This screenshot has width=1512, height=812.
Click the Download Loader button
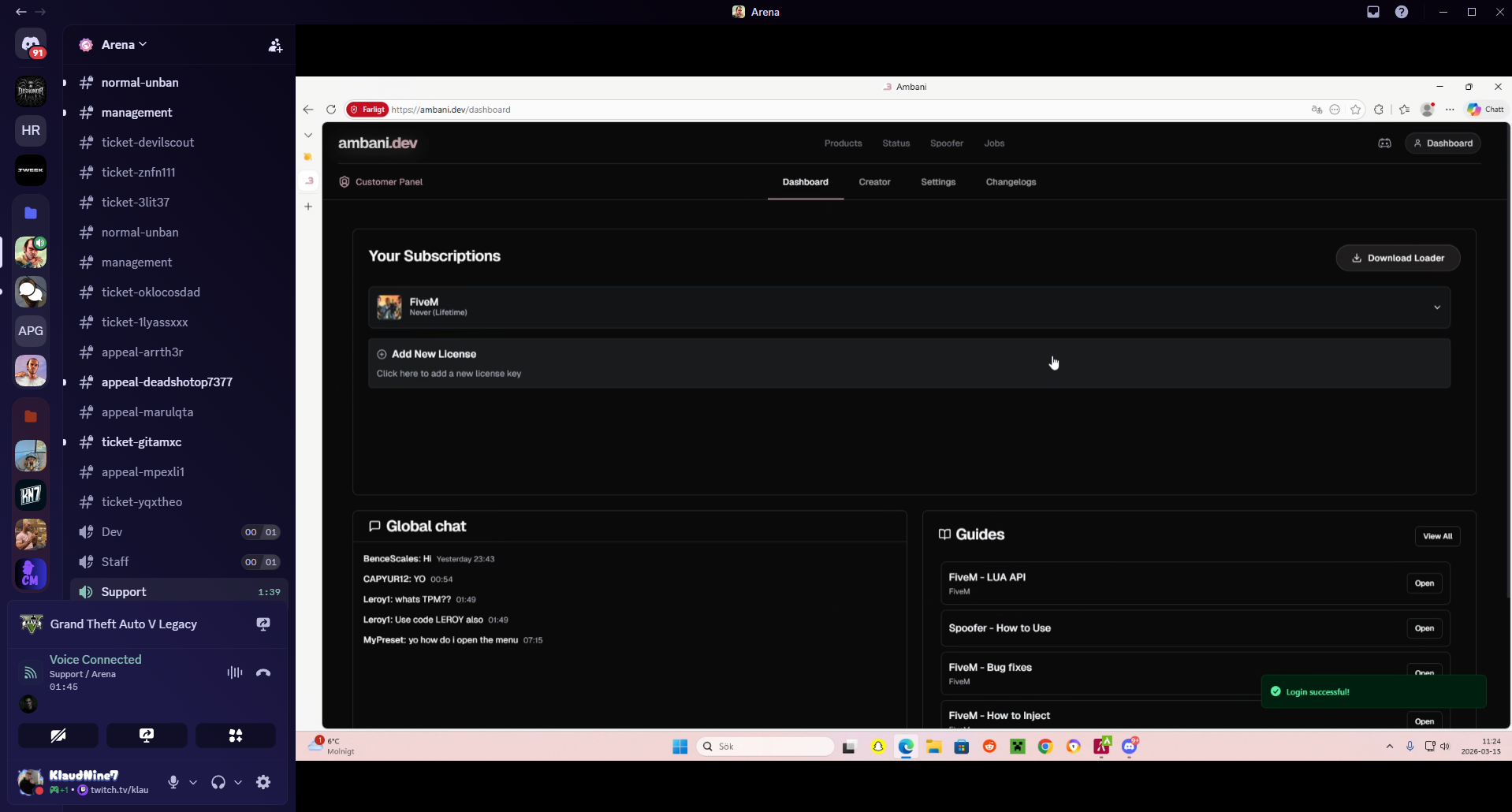click(1398, 258)
